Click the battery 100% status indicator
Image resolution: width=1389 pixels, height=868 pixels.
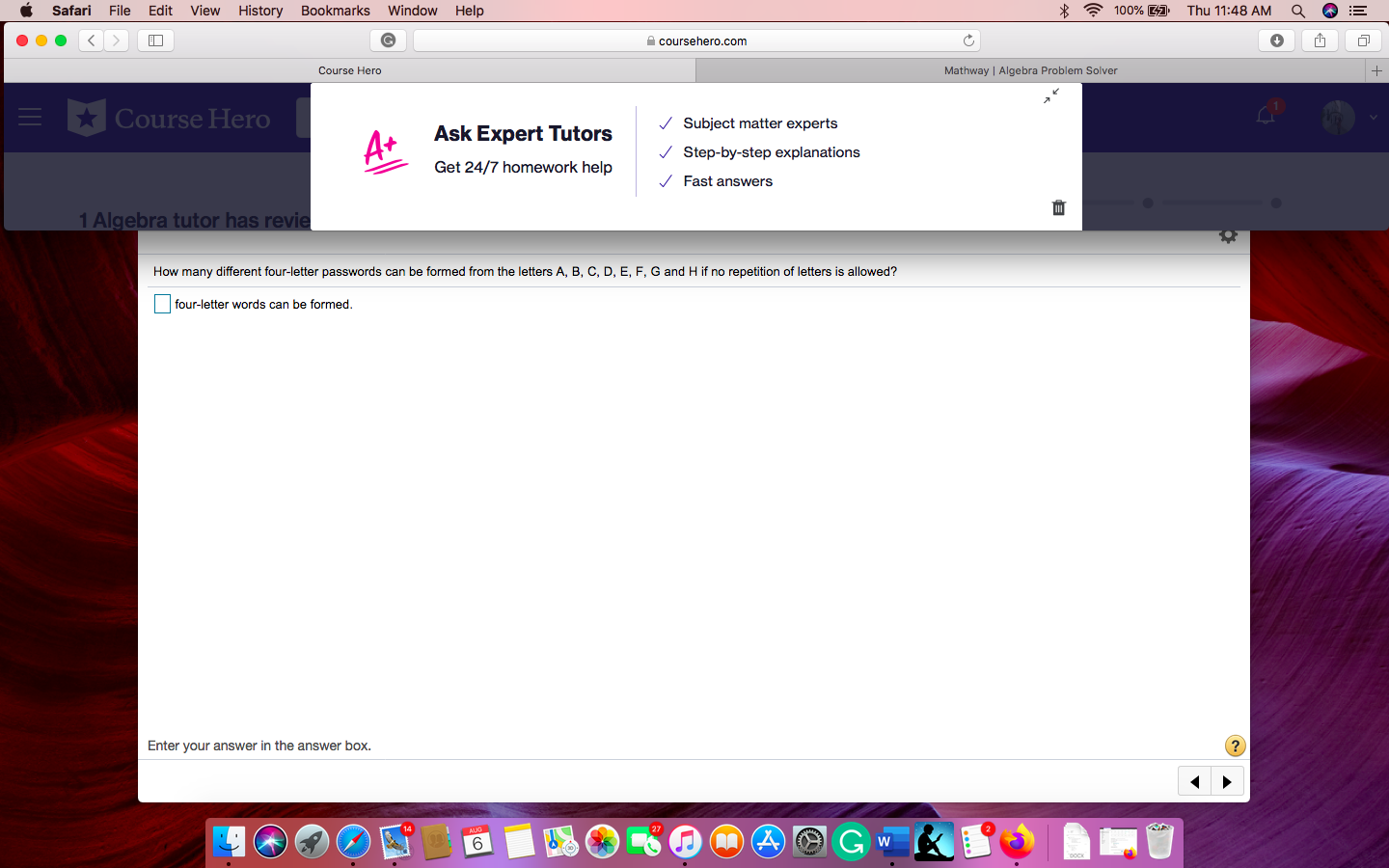pos(1142,11)
